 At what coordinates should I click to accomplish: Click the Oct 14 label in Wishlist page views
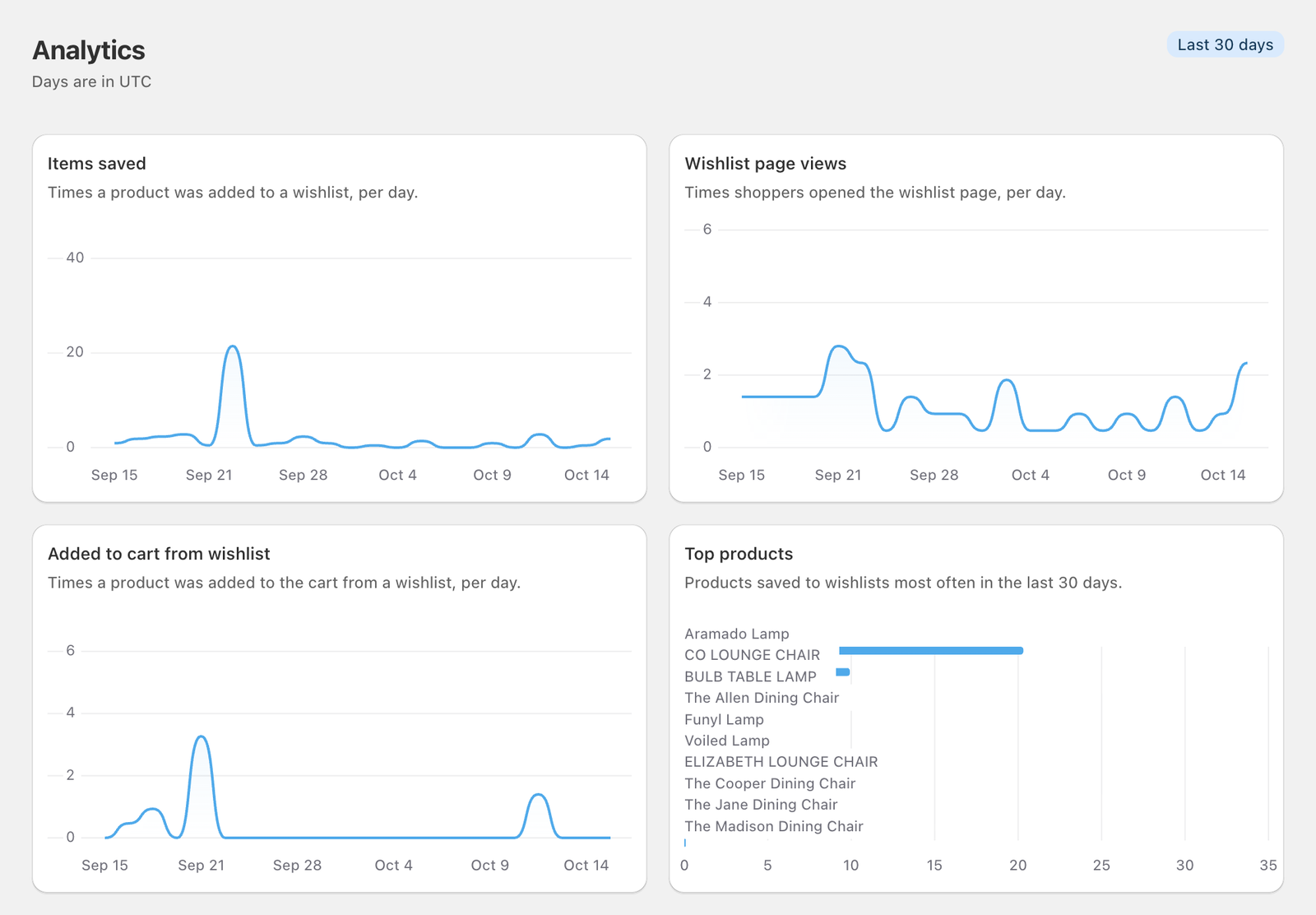click(x=1223, y=475)
